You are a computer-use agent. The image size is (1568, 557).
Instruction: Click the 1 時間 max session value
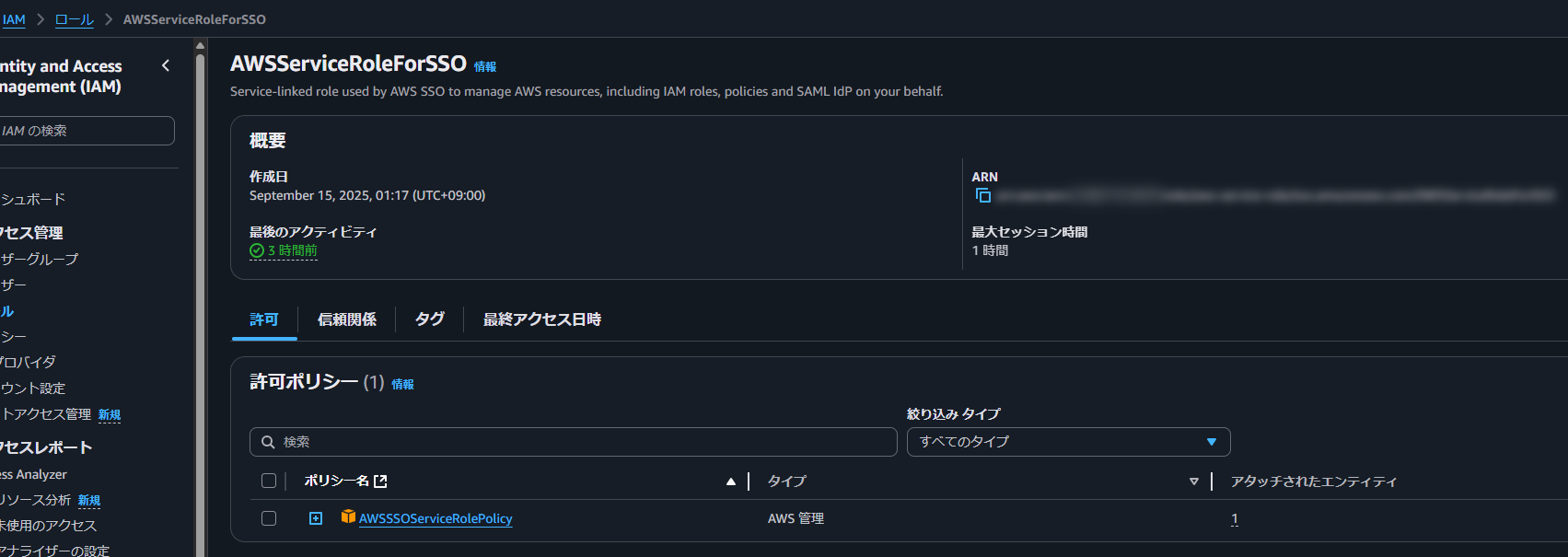990,250
